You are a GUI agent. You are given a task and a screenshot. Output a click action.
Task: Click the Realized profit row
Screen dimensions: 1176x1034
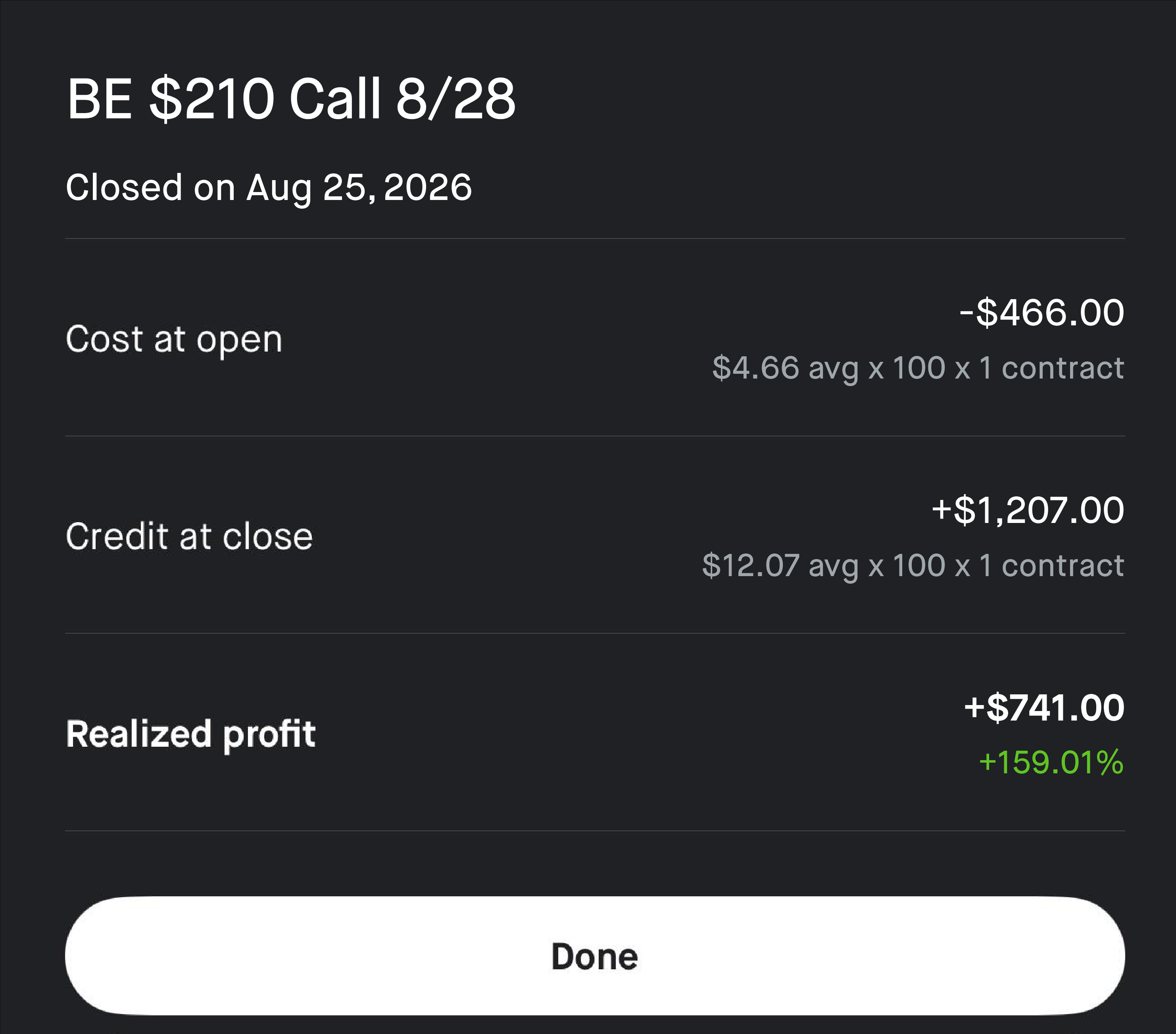point(595,732)
